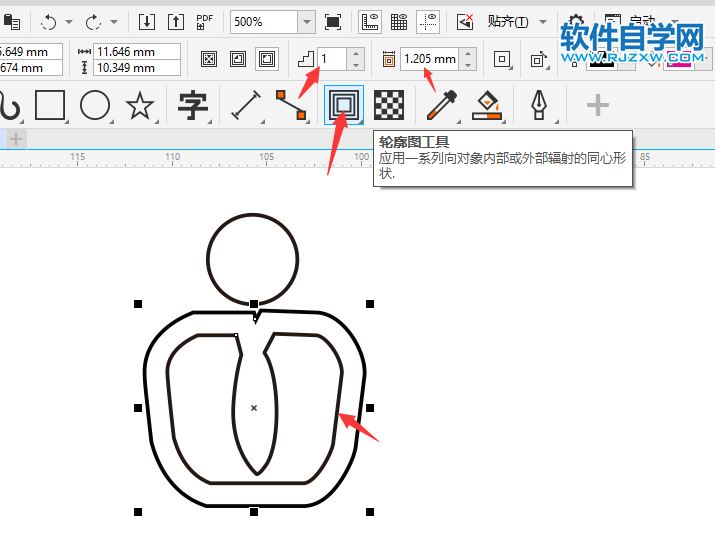Select the Star tool
715x554 pixels.
140,105
